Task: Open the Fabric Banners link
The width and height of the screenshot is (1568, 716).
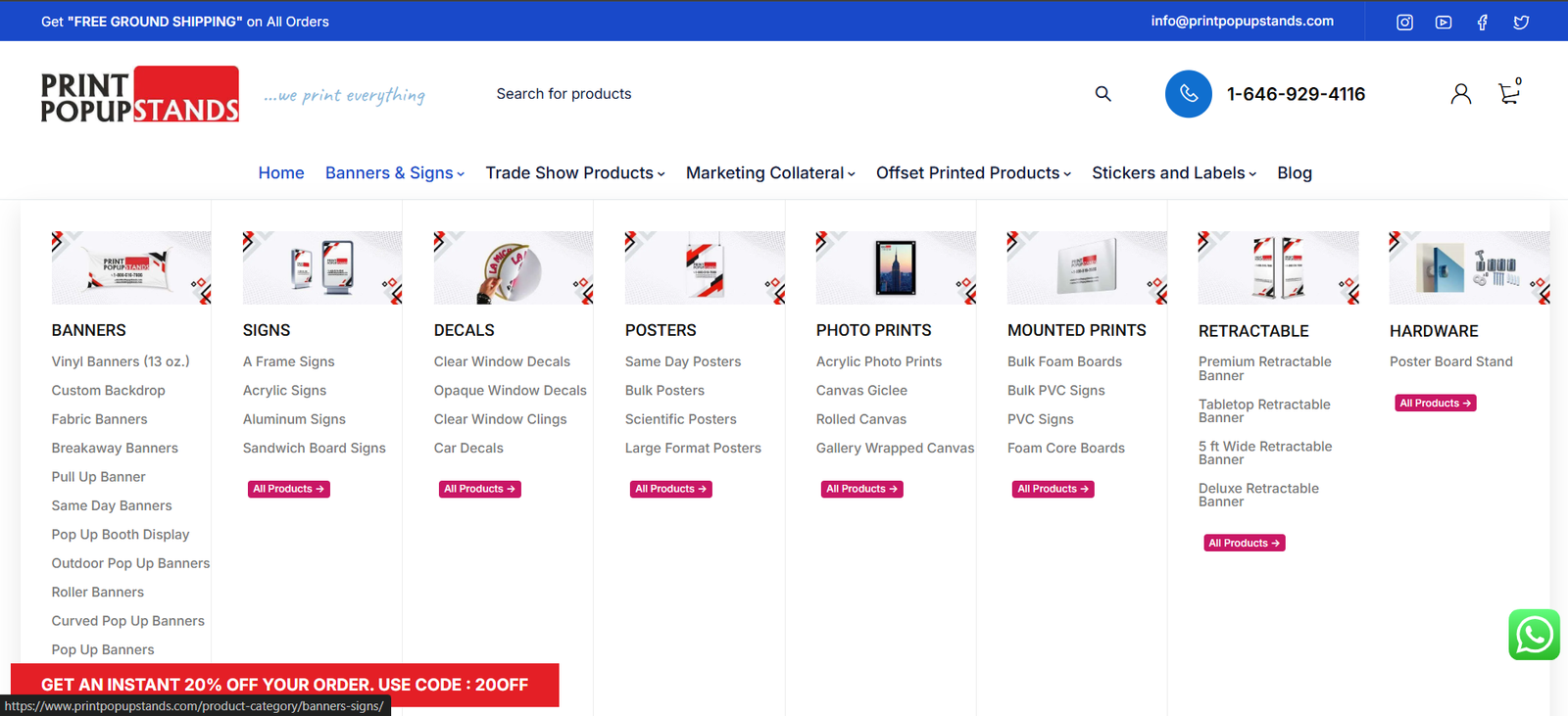Action: [100, 419]
